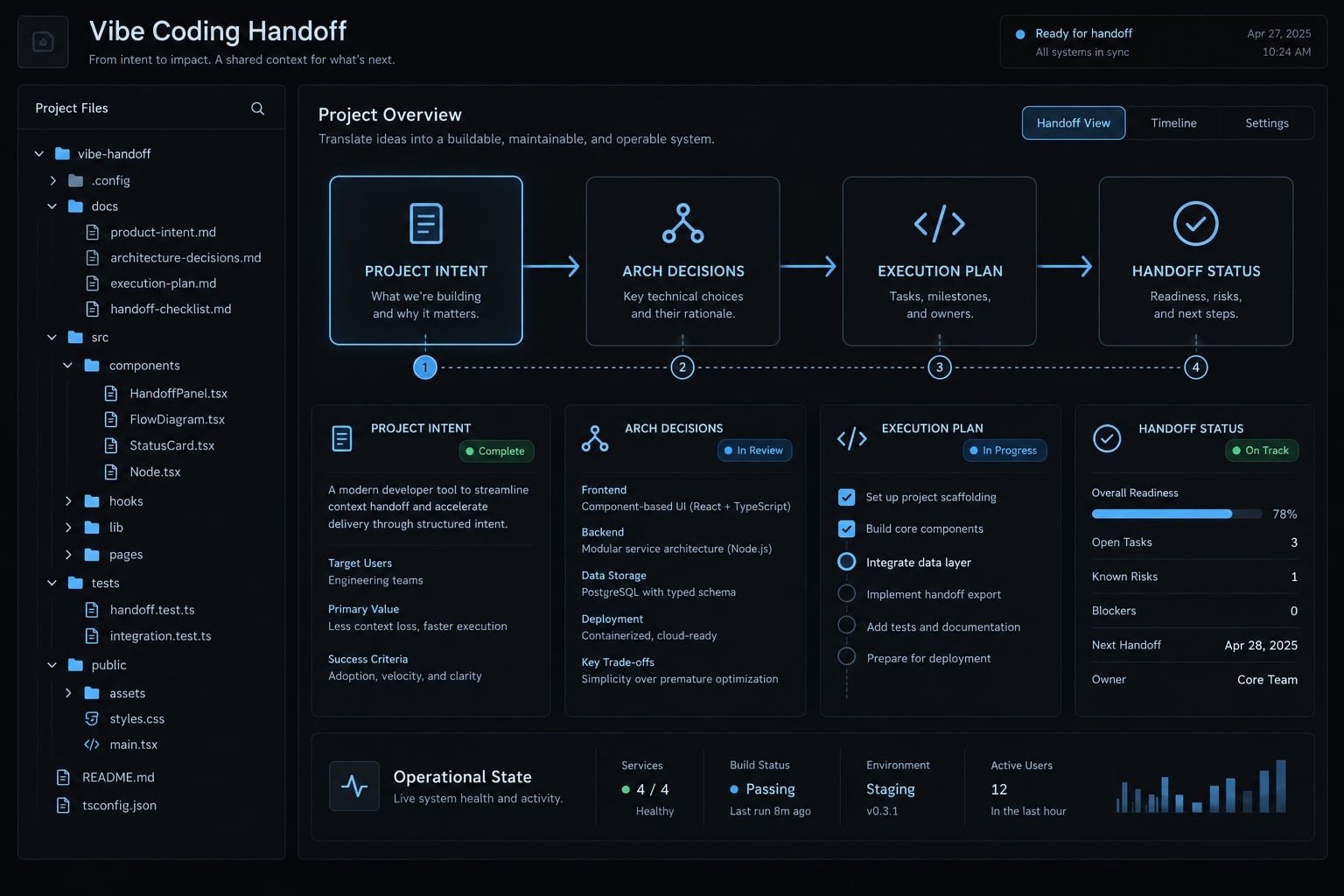This screenshot has height=896, width=1344.
Task: Uncheck Build core components checkbox
Action: pos(847,528)
